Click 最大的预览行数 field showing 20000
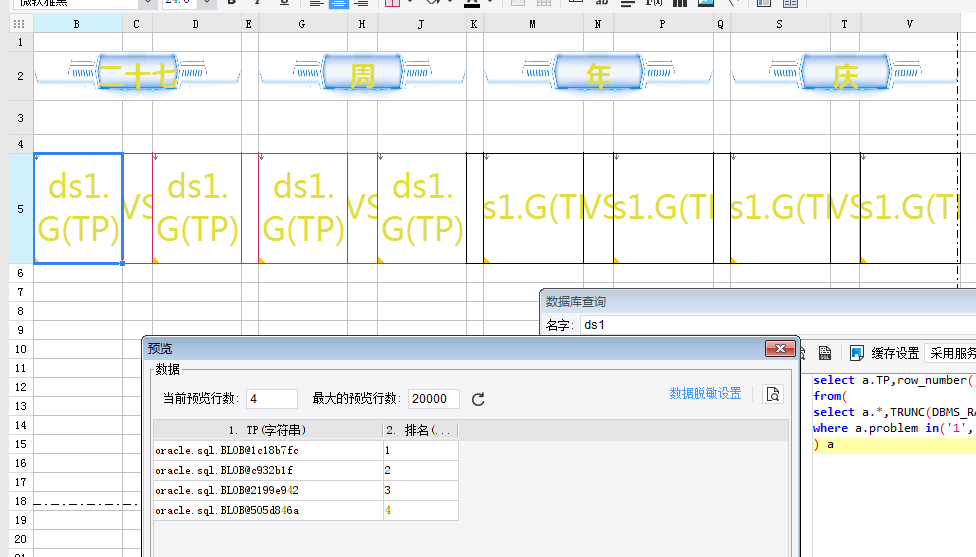The image size is (976, 557). point(434,398)
